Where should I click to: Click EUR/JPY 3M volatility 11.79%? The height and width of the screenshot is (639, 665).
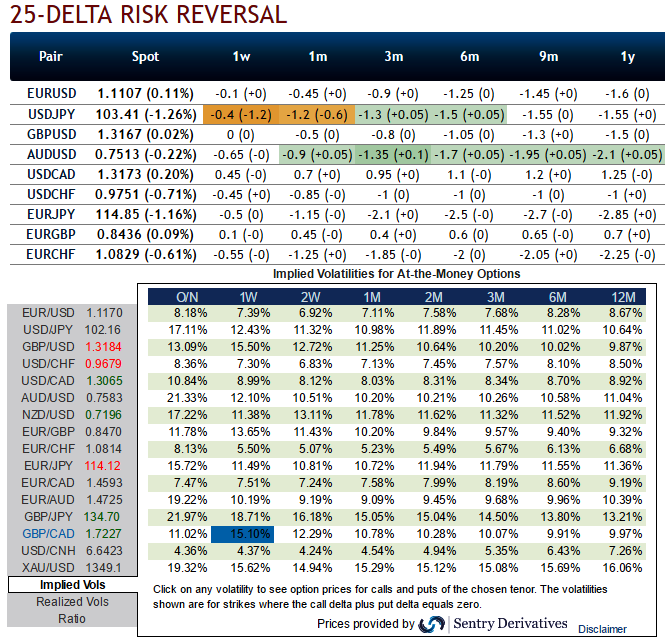pos(499,466)
